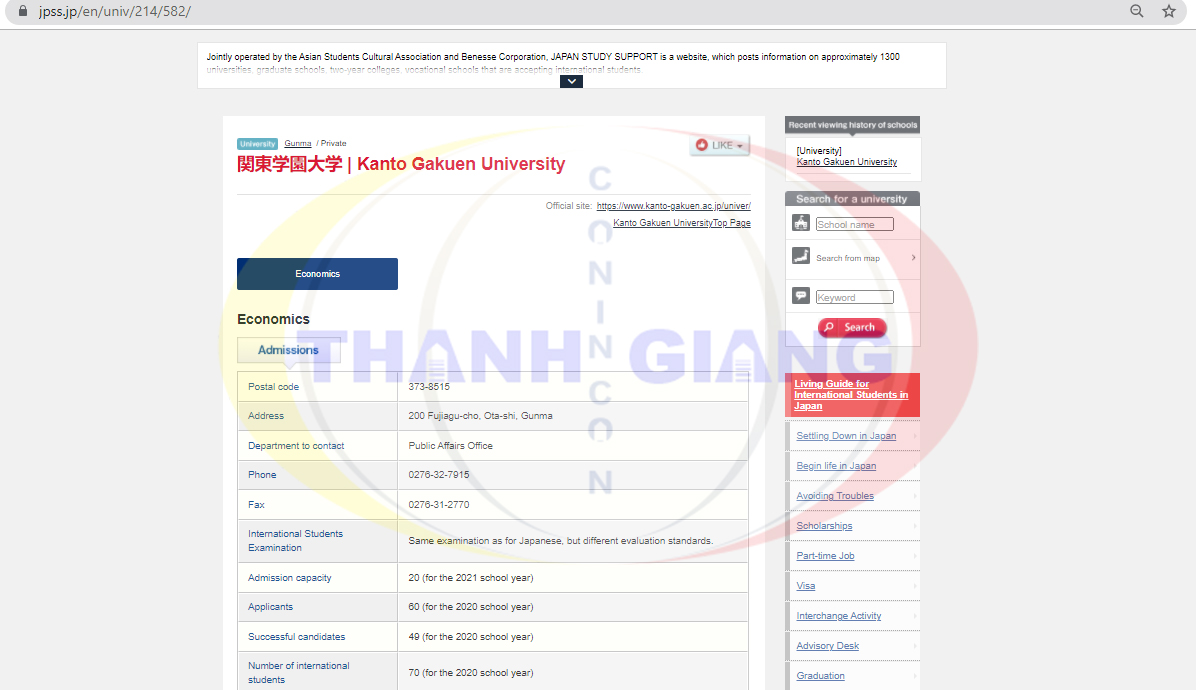Viewport: 1196px width, 690px height.
Task: Type in the School name field
Action: [854, 225]
